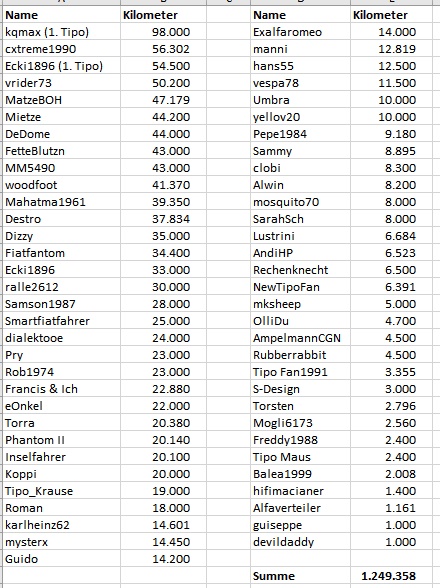Select the Smartfiatfahrer cell
The height and width of the screenshot is (588, 440).
62,321
